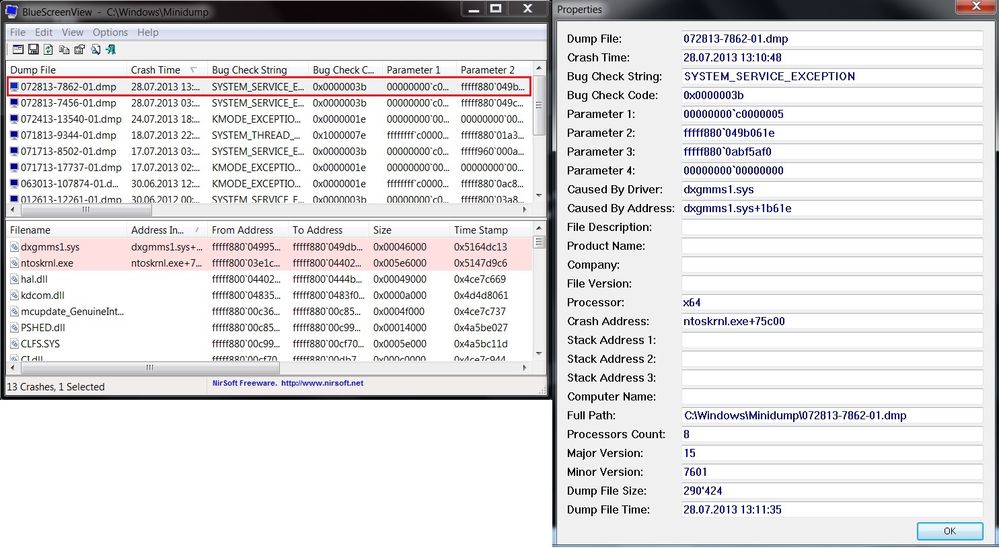This screenshot has height=548, width=999.
Task: Click down arrow of driver list vertical scrollbar
Action: click(x=539, y=354)
